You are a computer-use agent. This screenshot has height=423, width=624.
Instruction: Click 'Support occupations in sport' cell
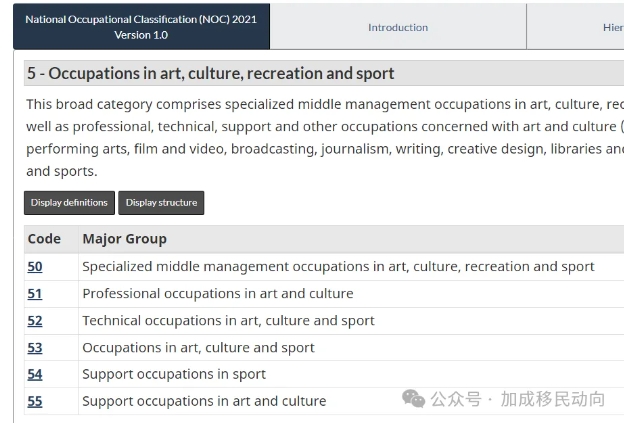(x=351, y=374)
